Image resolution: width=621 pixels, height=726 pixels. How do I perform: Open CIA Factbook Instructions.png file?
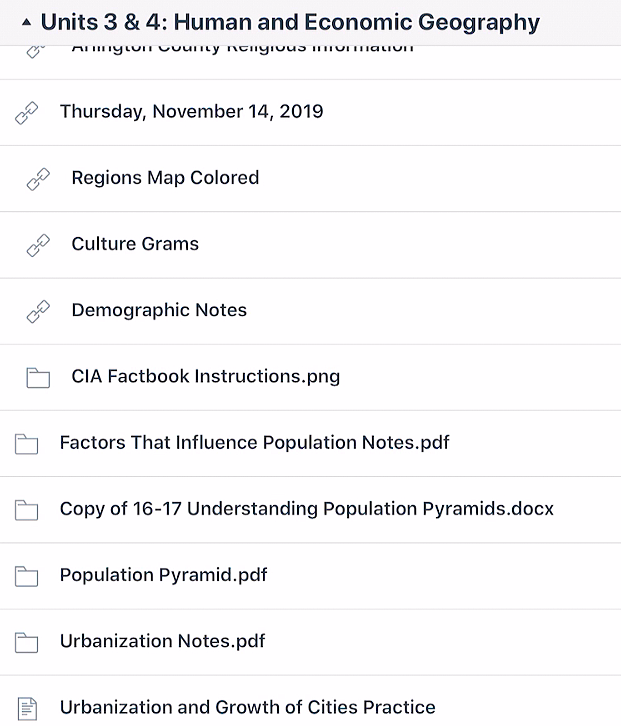point(206,376)
